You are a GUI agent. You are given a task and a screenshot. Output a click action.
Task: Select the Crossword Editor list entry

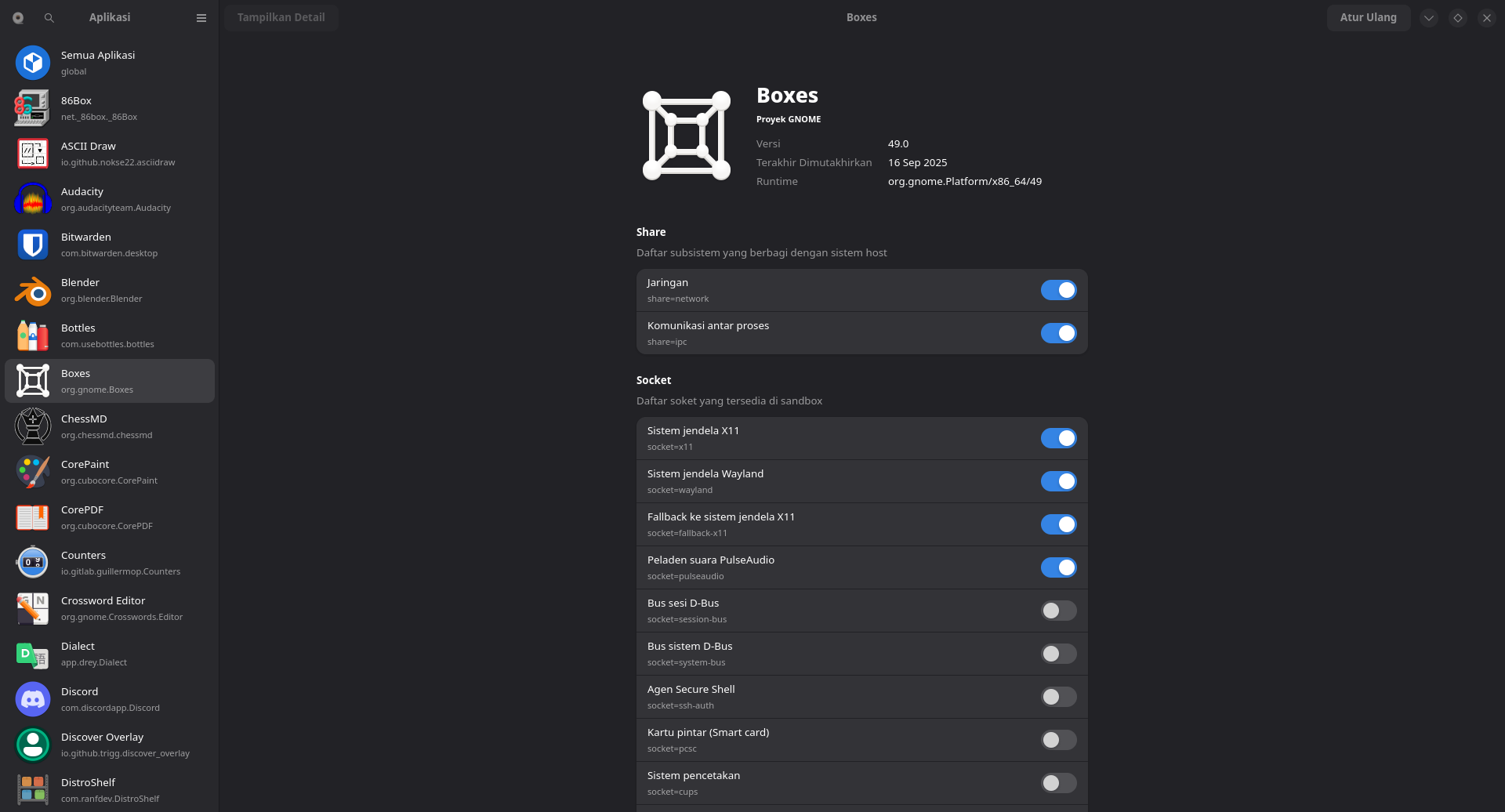[x=110, y=608]
